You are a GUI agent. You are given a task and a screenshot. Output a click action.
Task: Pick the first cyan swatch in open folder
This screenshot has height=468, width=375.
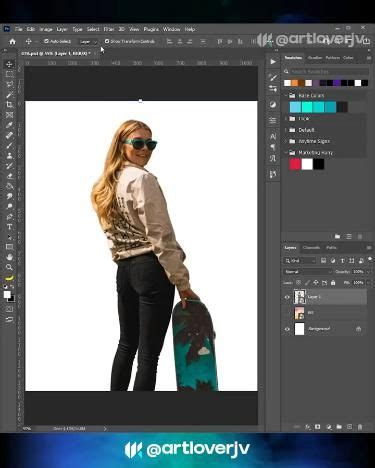295,107
